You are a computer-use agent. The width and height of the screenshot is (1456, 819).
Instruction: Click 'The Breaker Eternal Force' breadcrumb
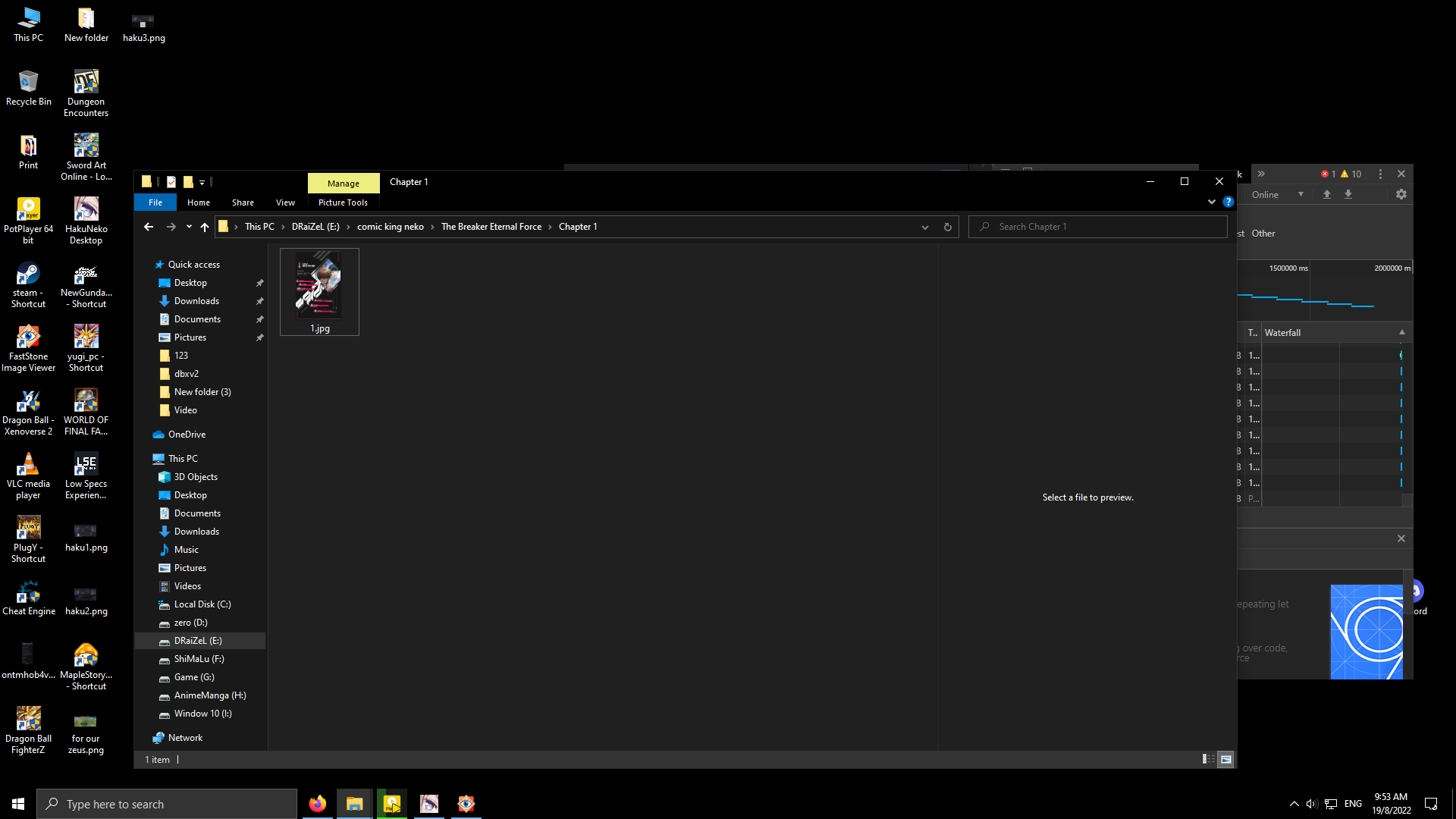coord(491,227)
